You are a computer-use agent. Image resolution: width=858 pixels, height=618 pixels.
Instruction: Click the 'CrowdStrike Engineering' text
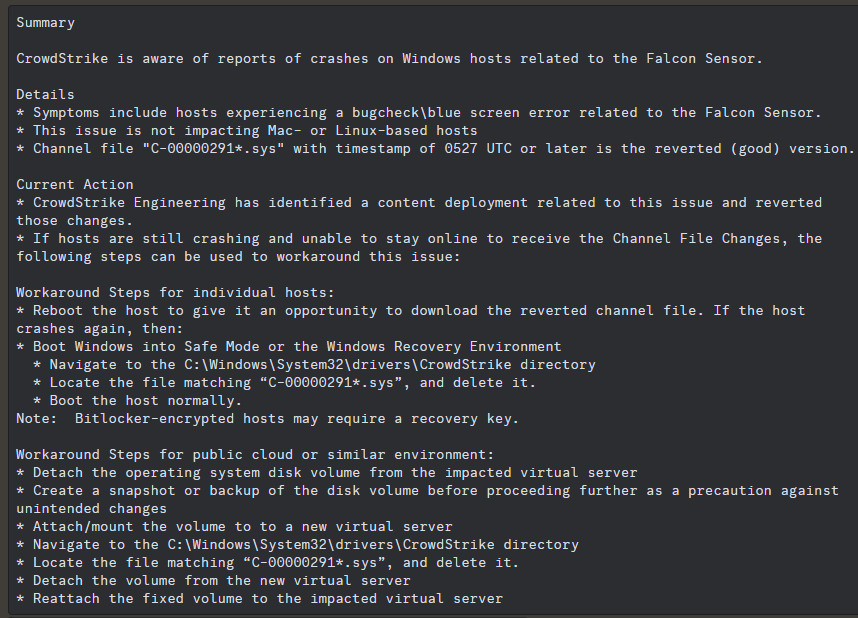click(x=129, y=203)
